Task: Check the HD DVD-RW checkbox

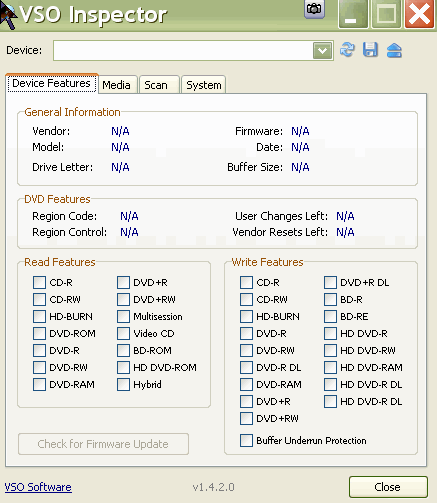Action: tap(330, 350)
